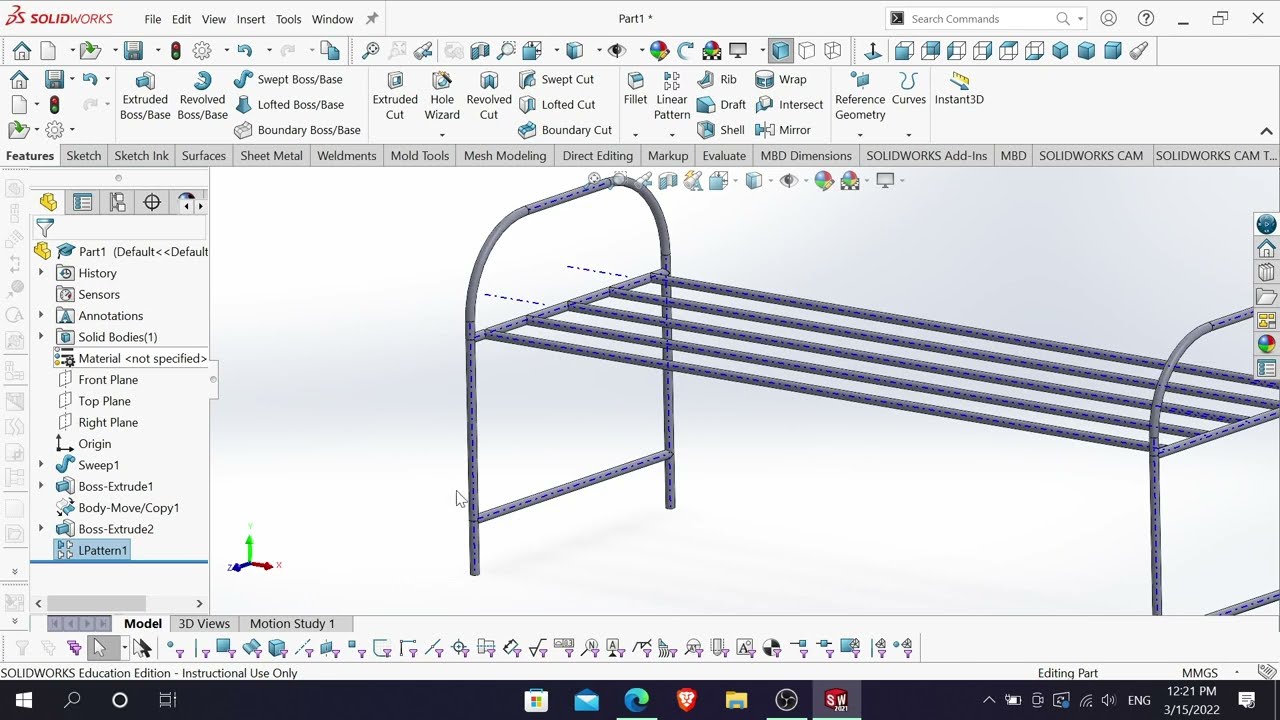The width and height of the screenshot is (1280, 720).
Task: Switch to the Surfaces tab
Action: (204, 155)
